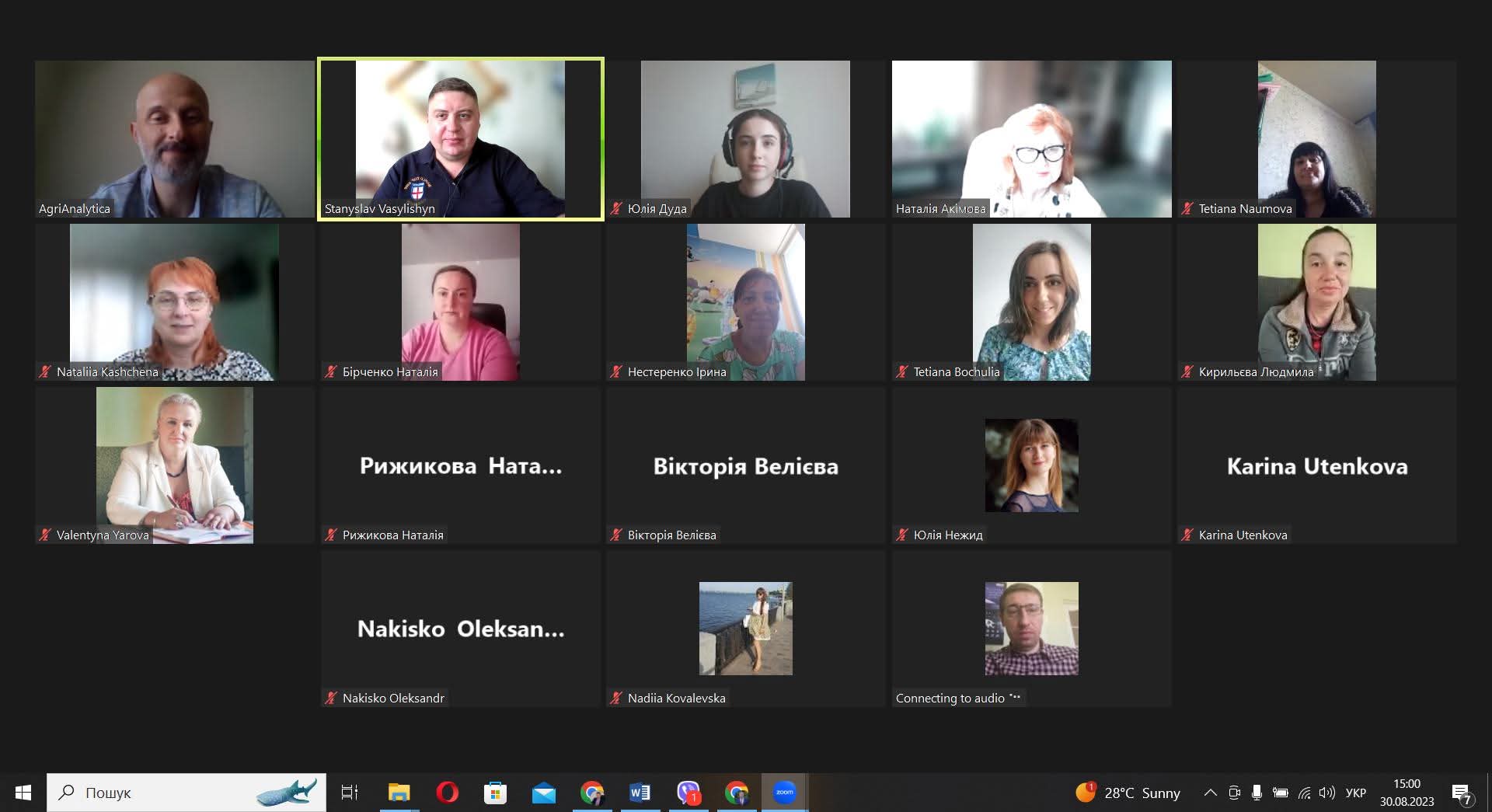This screenshot has height=812, width=1492.
Task: Select Stanyslav Vasylishyn's video tile
Action: [x=460, y=139]
